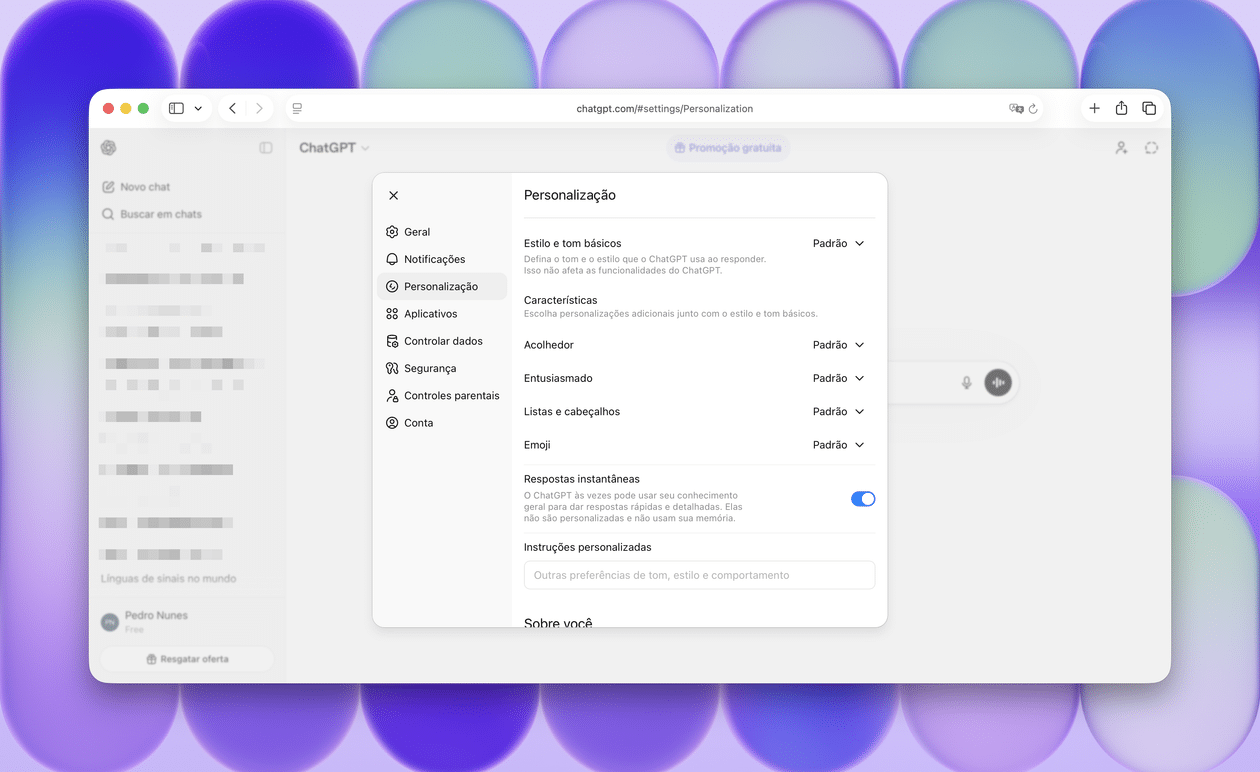Open the Emoji Padrão dropdown

838,445
